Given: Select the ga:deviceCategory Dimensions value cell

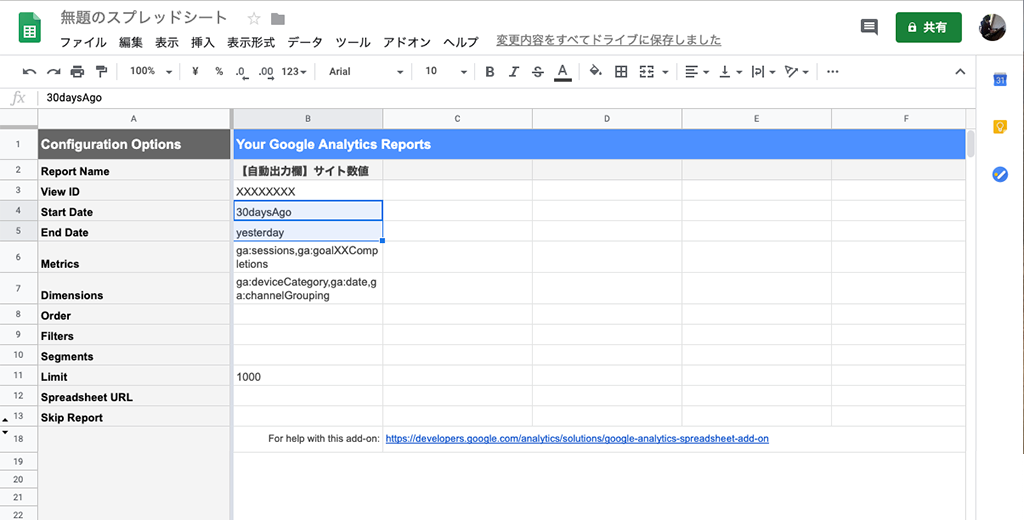Looking at the screenshot, I should pyautogui.click(x=308, y=289).
